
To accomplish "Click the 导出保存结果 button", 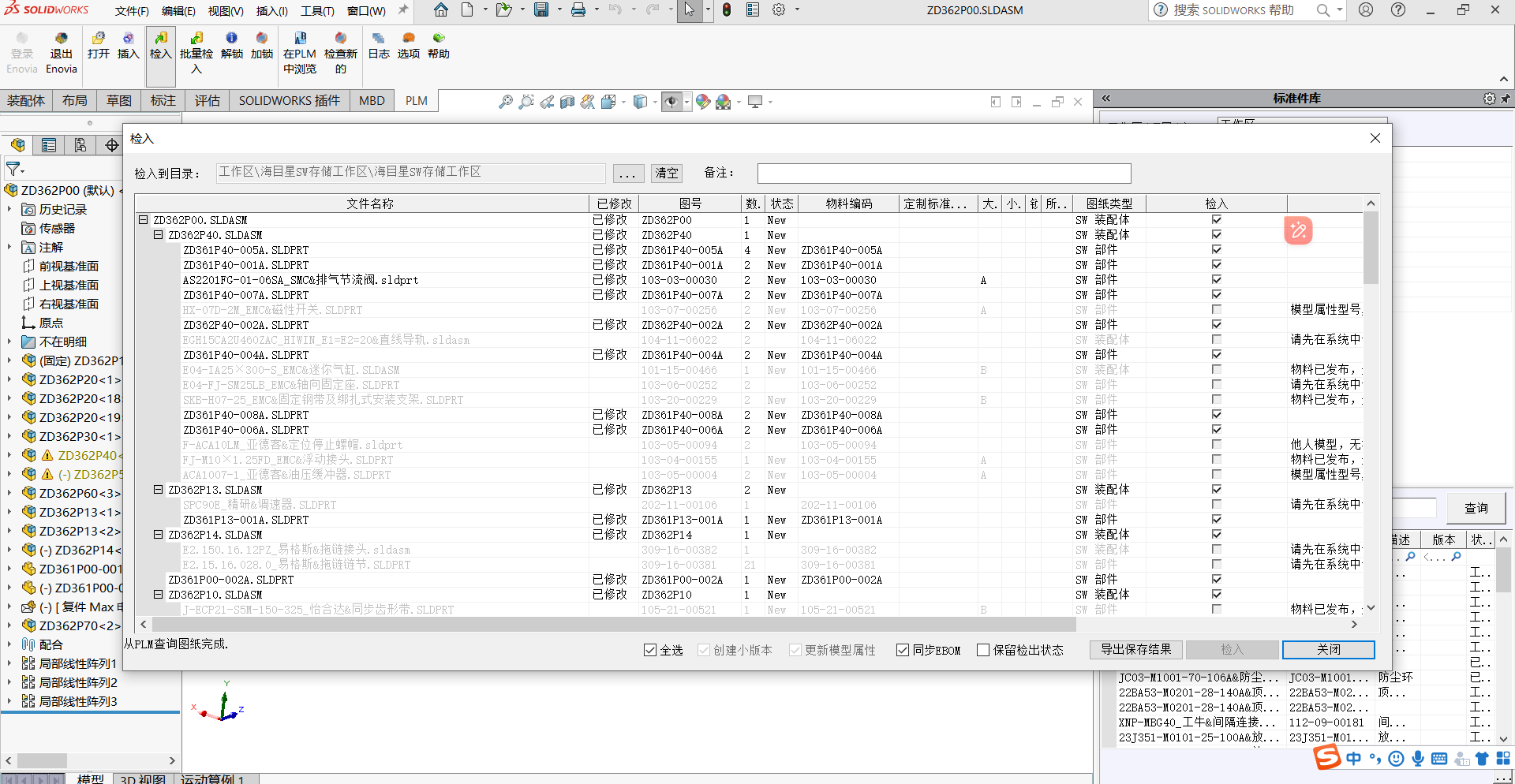I will (x=1135, y=649).
